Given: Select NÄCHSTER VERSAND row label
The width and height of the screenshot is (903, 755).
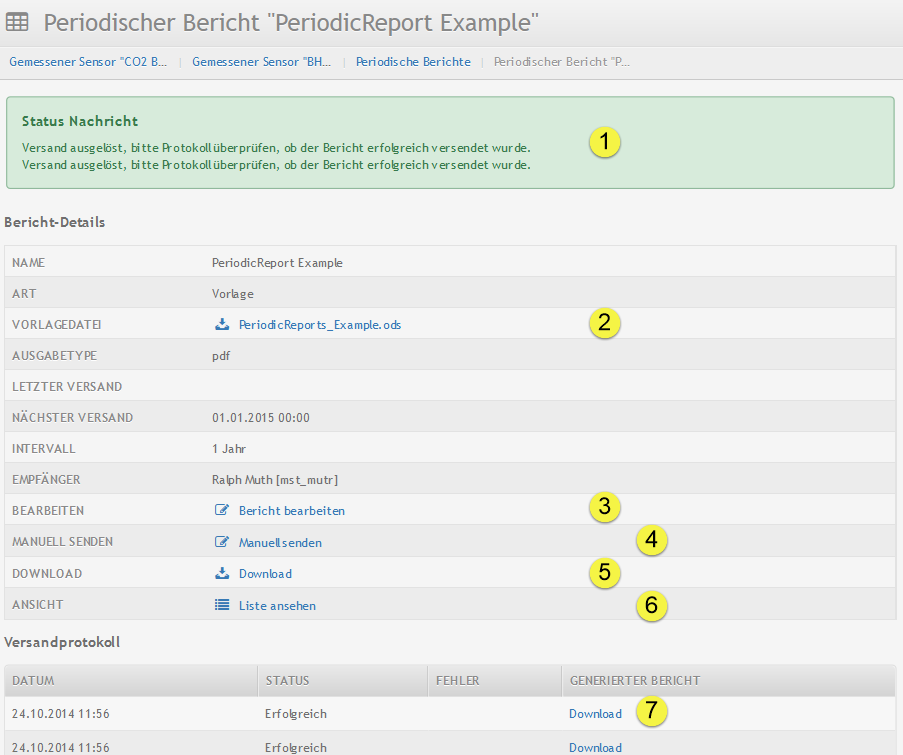Looking at the screenshot, I should [x=72, y=418].
